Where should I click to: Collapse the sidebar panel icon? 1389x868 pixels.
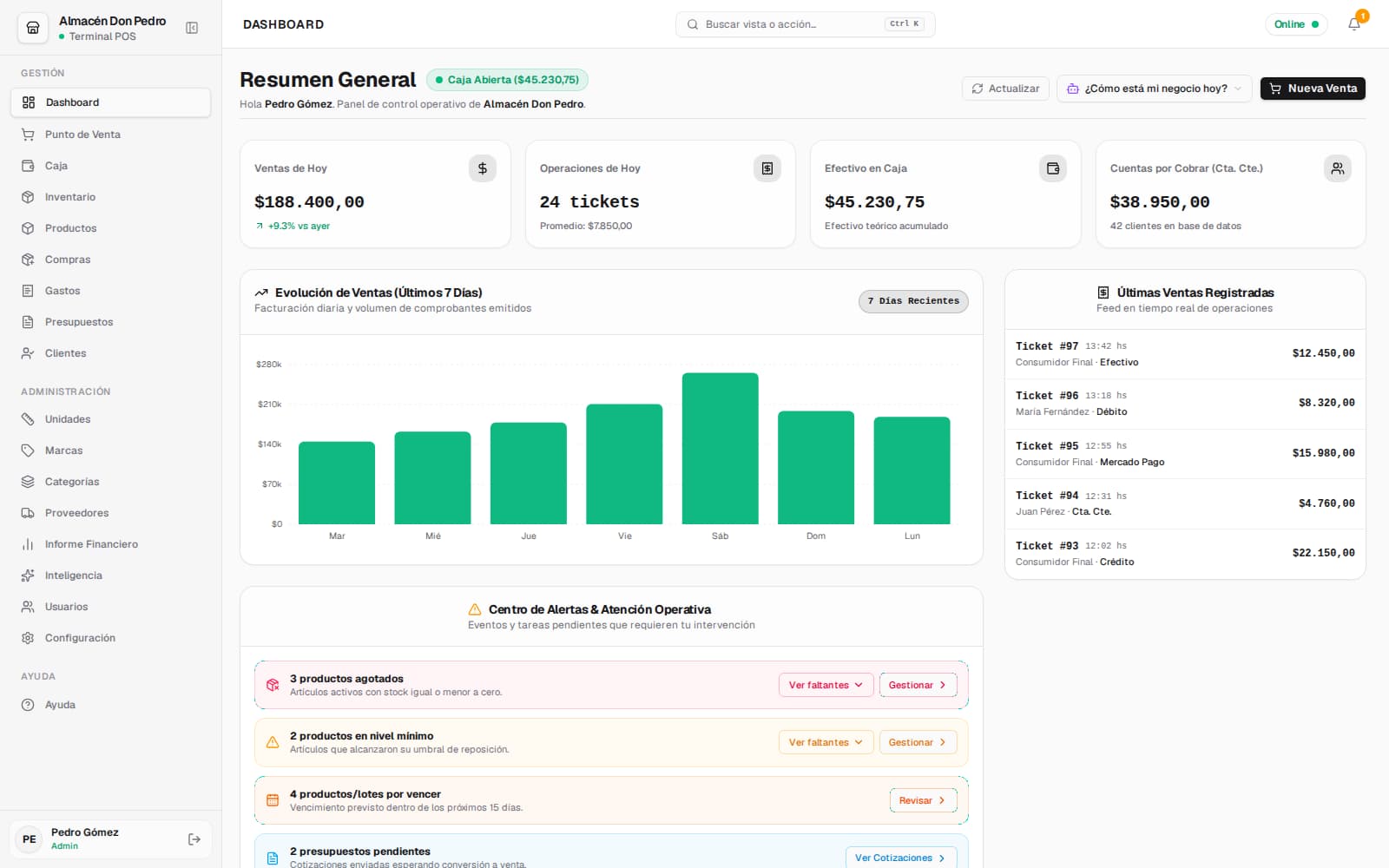[x=192, y=28]
